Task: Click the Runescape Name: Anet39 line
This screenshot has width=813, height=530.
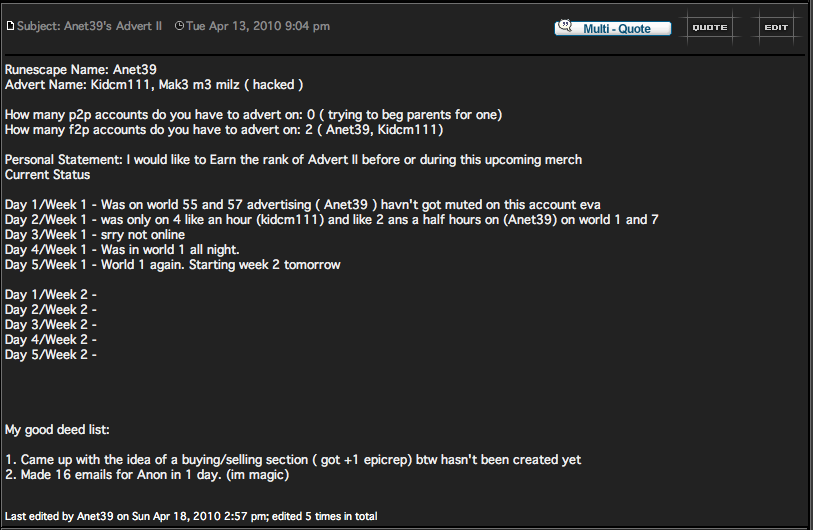Action: tap(66, 70)
